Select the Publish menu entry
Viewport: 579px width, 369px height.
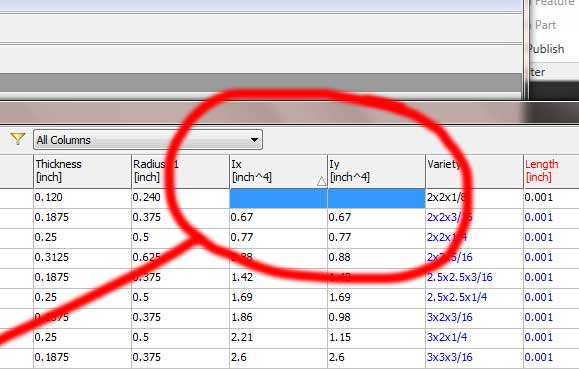coord(546,49)
